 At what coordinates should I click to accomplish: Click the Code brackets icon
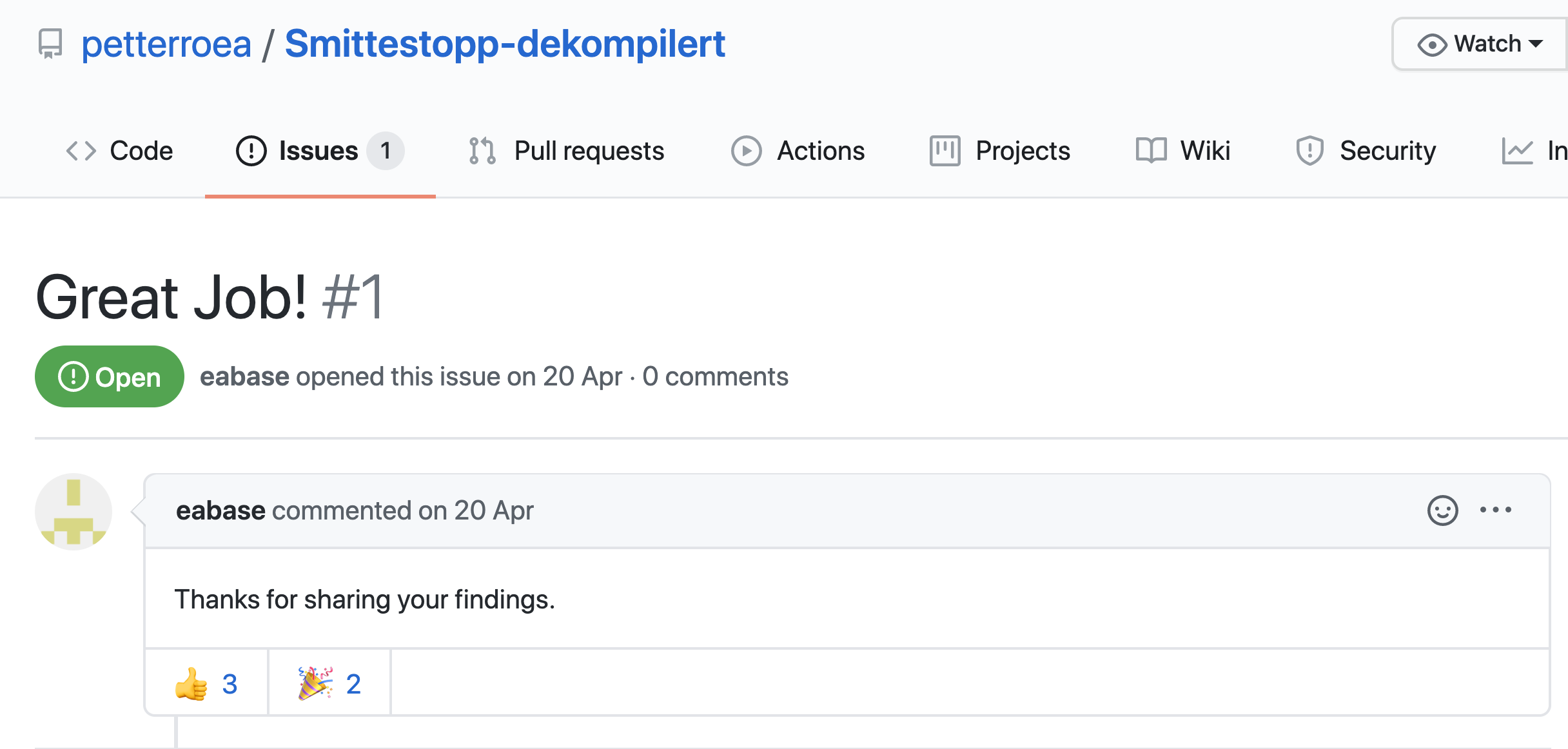pyautogui.click(x=81, y=151)
